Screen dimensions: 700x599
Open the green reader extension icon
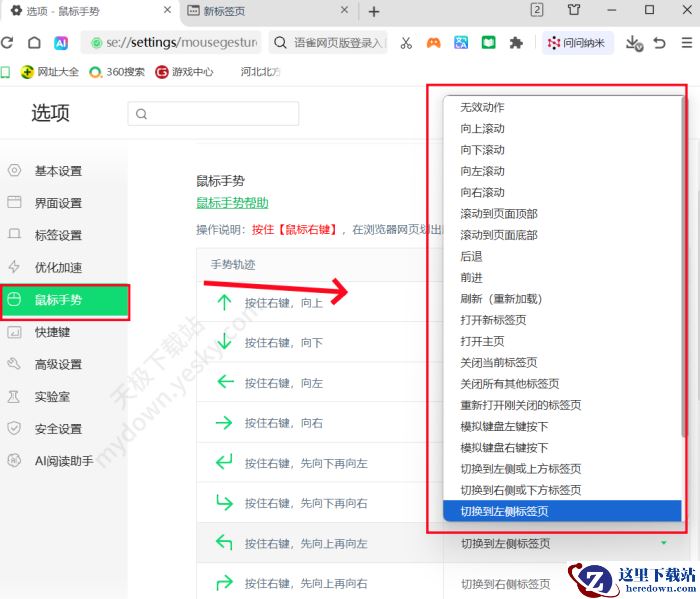pos(488,43)
